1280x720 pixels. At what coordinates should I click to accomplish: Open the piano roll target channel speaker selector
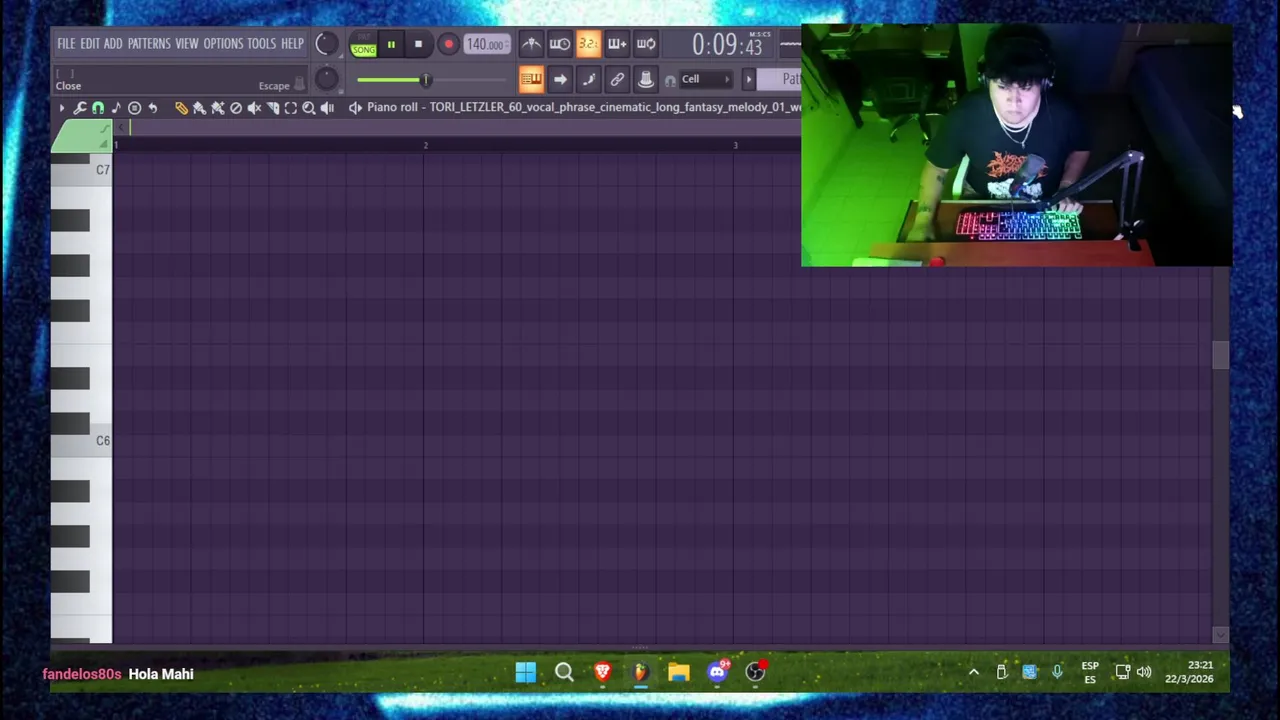pos(354,108)
